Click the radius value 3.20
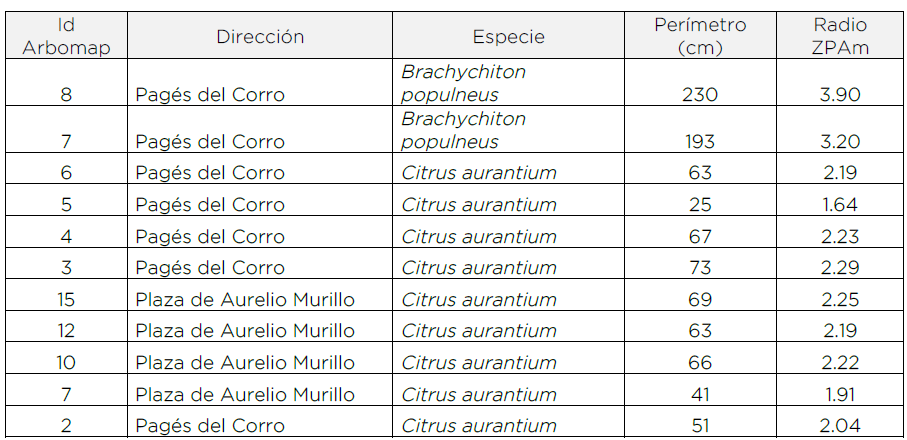 (840, 142)
